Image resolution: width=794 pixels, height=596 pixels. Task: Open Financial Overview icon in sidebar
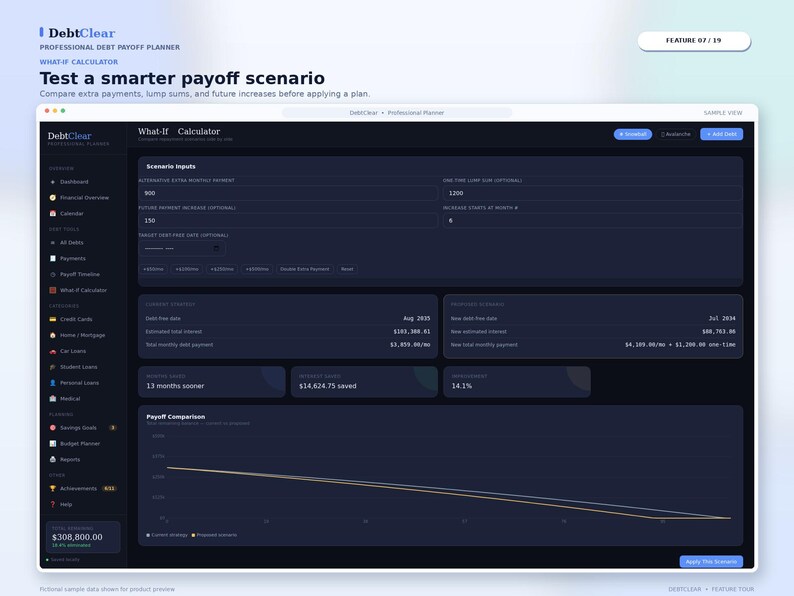(x=53, y=197)
